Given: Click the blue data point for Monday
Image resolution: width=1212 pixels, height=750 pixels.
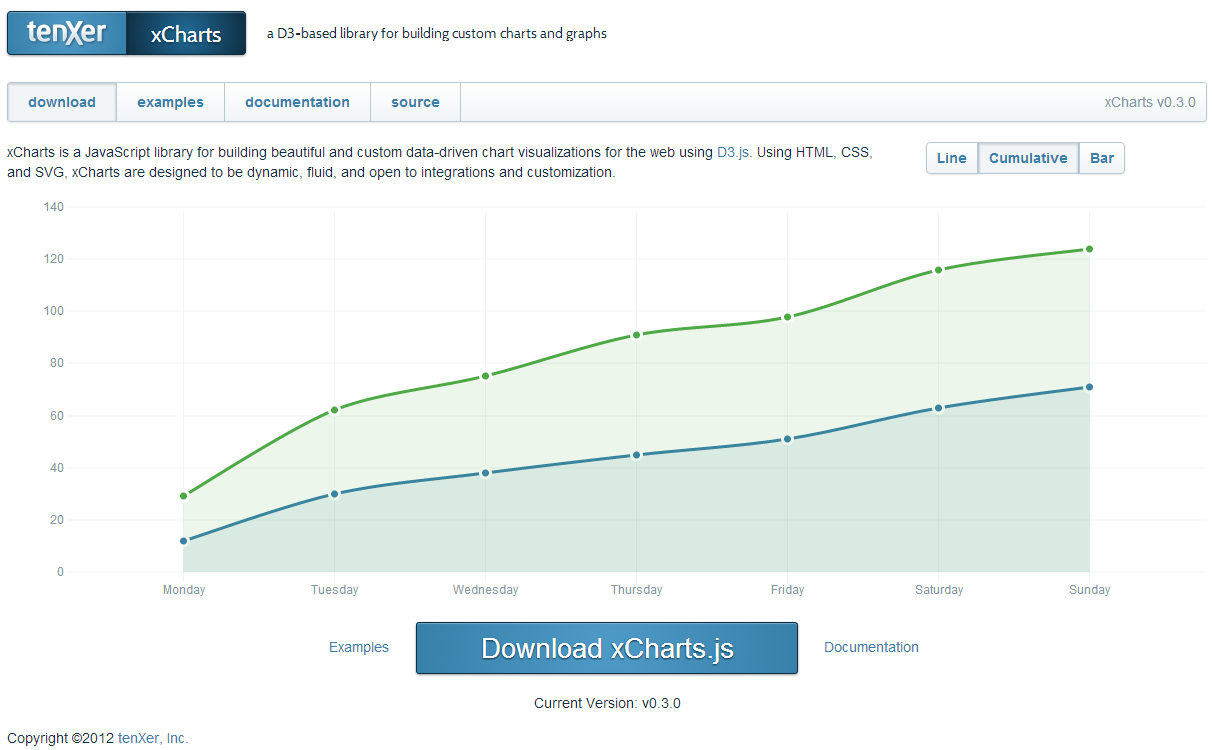Looking at the screenshot, I should [x=184, y=541].
